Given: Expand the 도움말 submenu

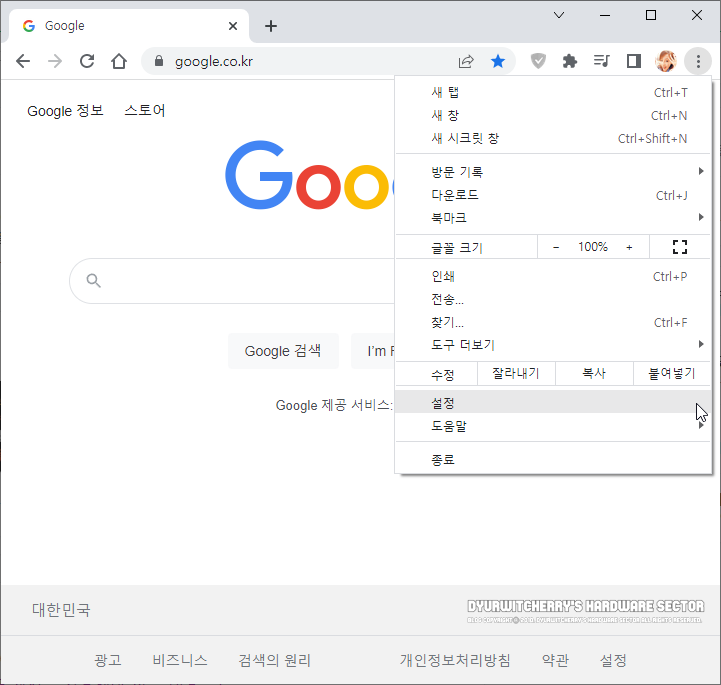Looking at the screenshot, I should click(x=553, y=426).
